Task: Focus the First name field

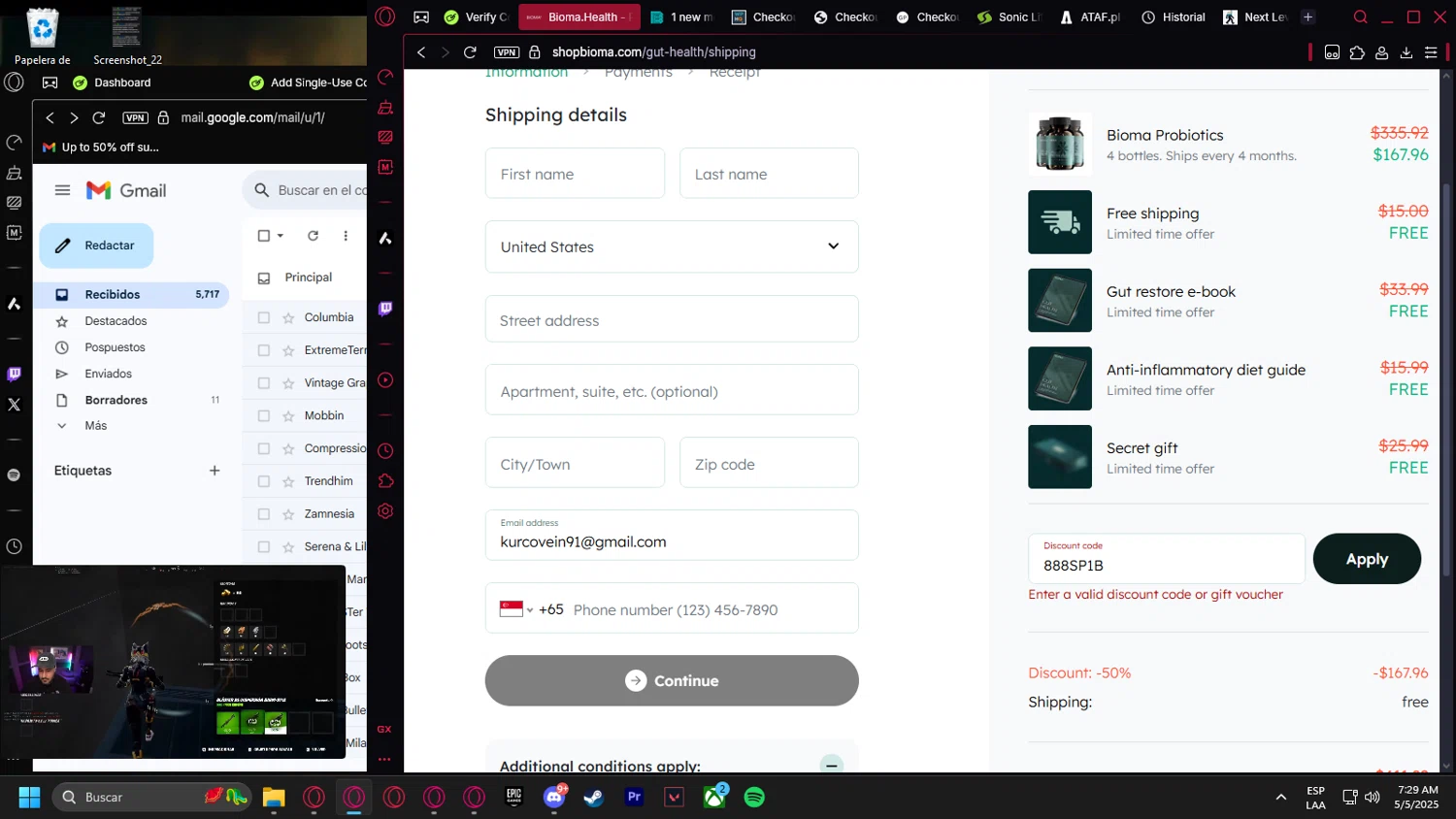Action: (575, 174)
